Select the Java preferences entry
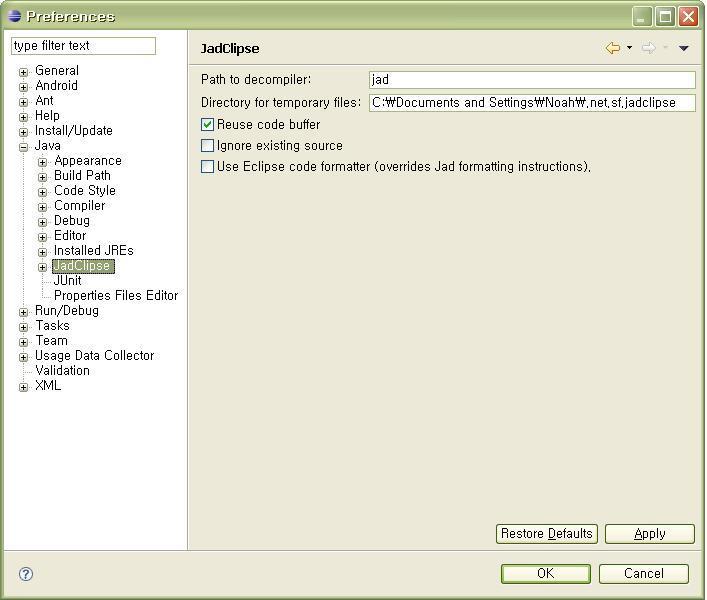The height and width of the screenshot is (600, 707). (47, 146)
